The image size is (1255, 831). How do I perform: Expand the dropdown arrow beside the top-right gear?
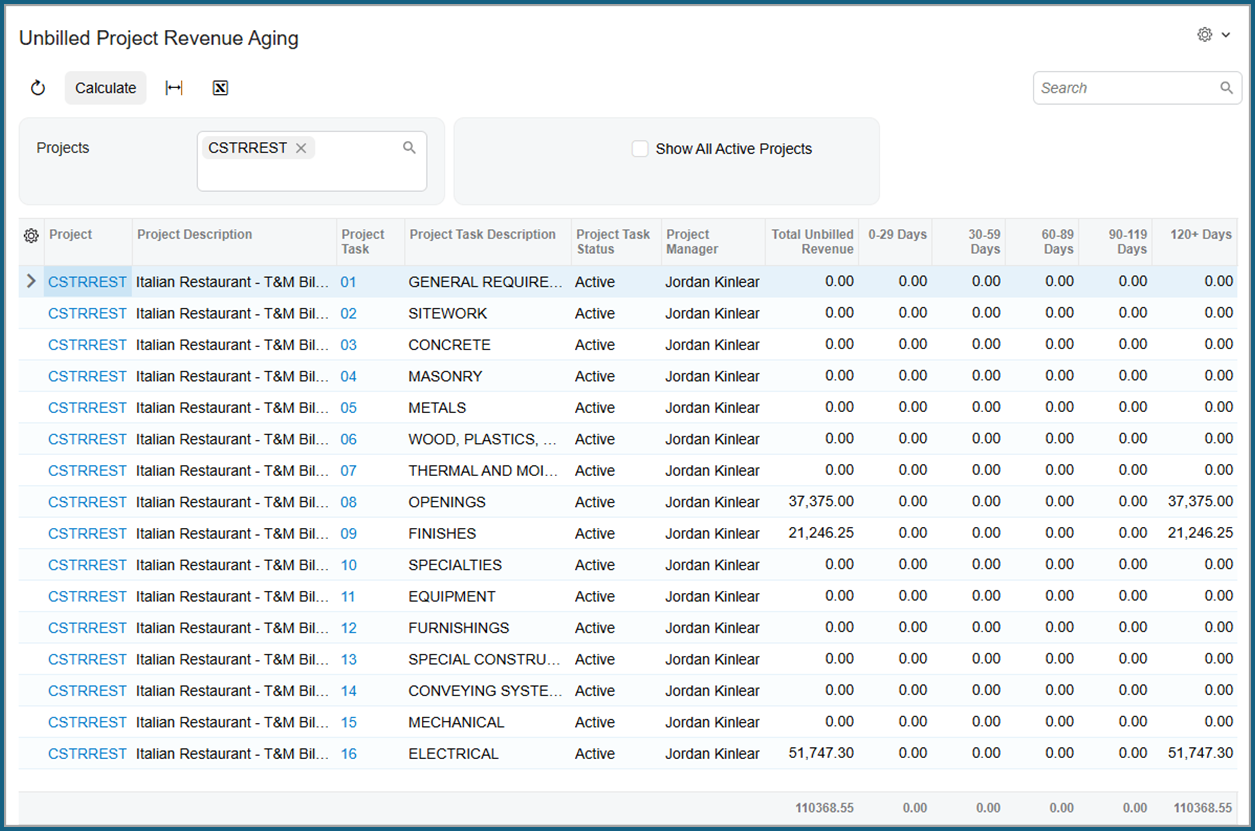pyautogui.click(x=1226, y=35)
